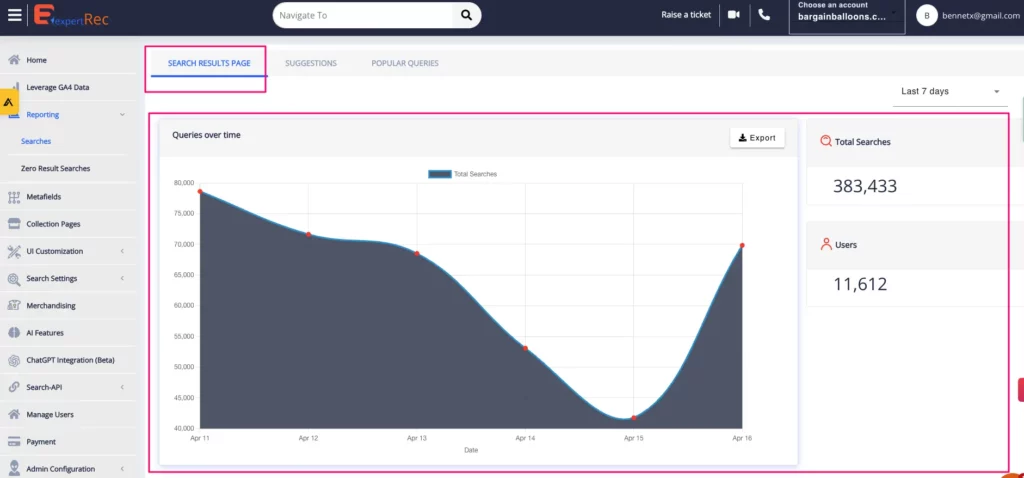Click the Payment card icon
The width and height of the screenshot is (1024, 478).
click(x=14, y=442)
